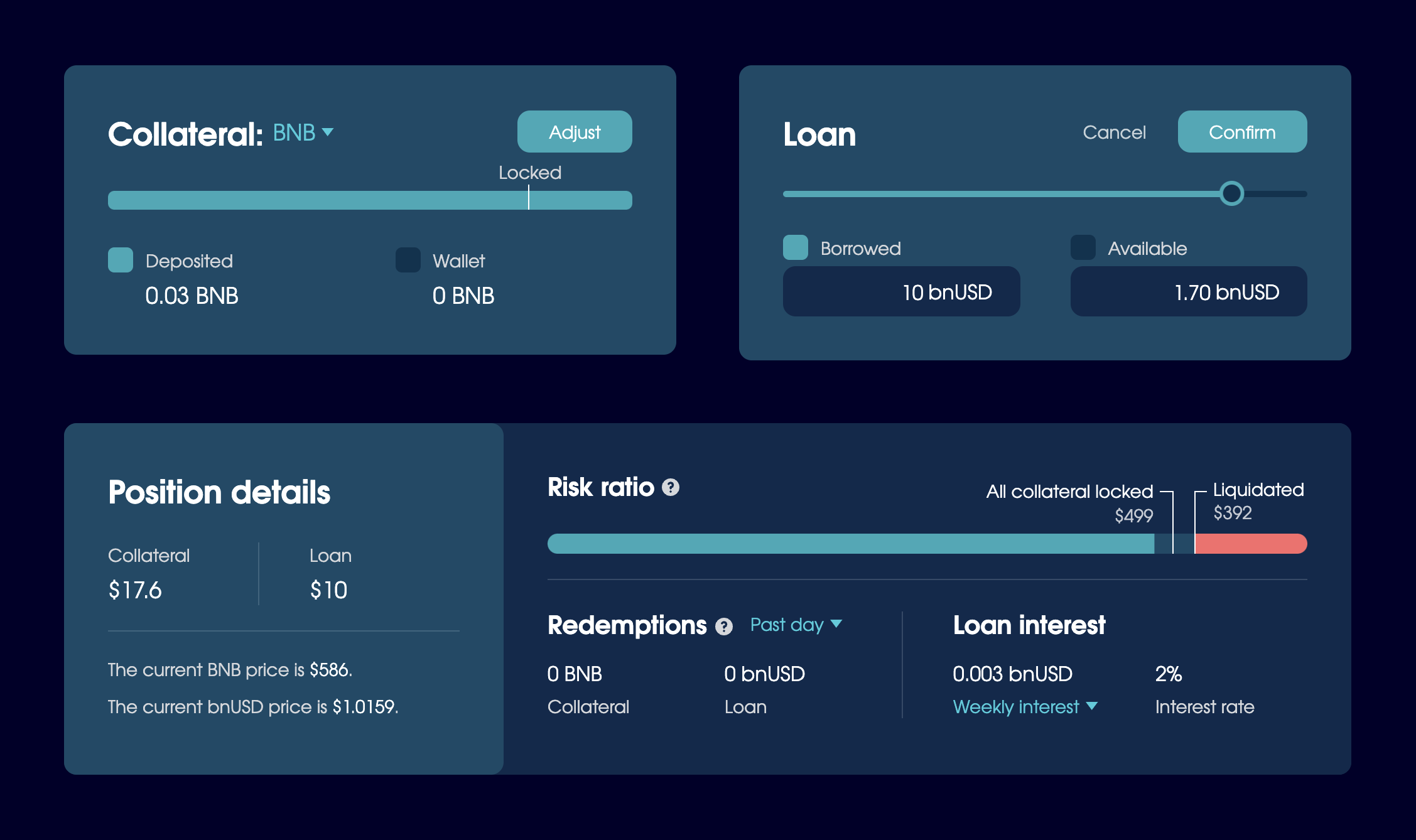Cancel the loan adjustment
1416x840 pixels.
click(x=1114, y=132)
